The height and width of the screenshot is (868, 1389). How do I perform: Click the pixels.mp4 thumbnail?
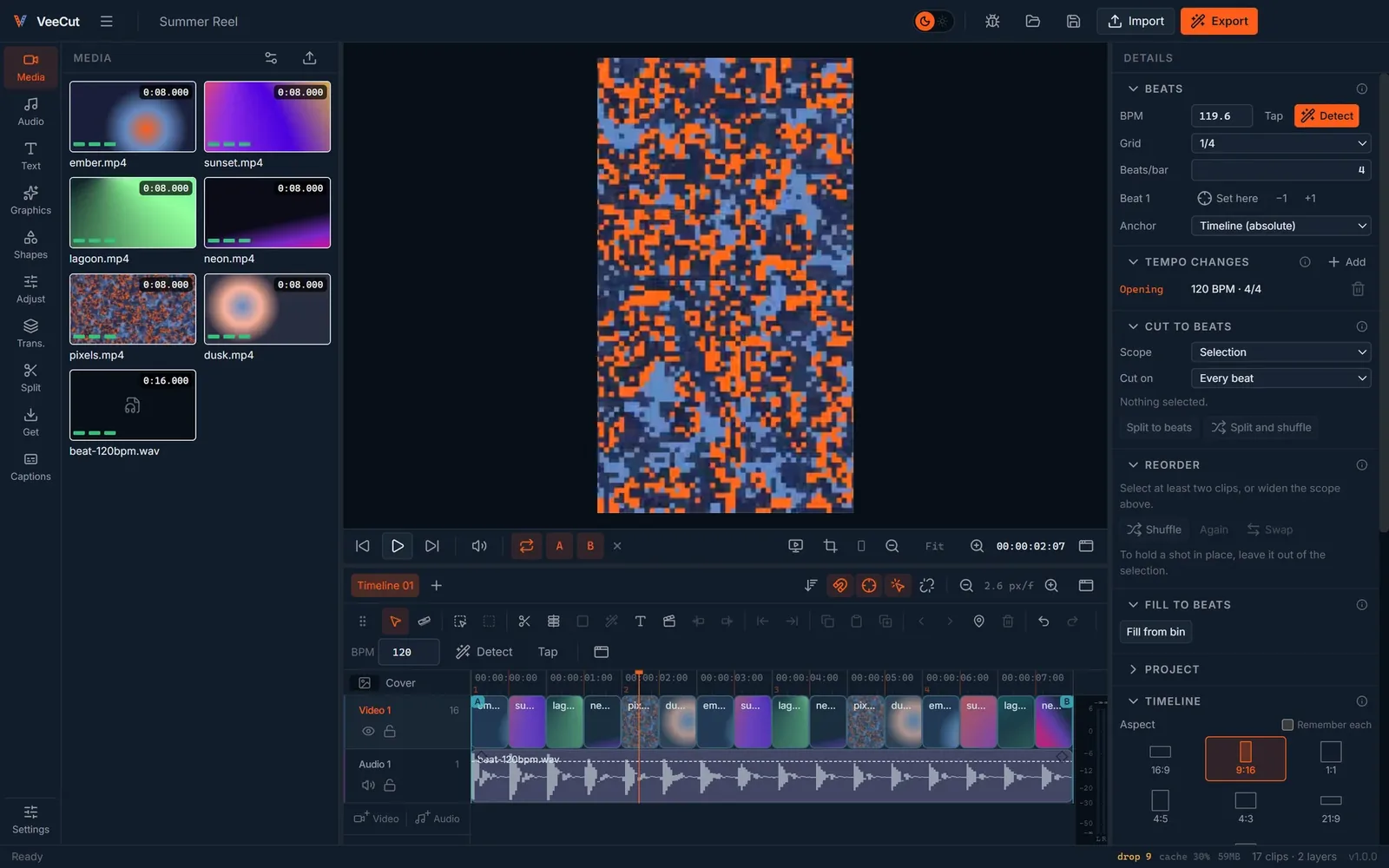pos(133,309)
